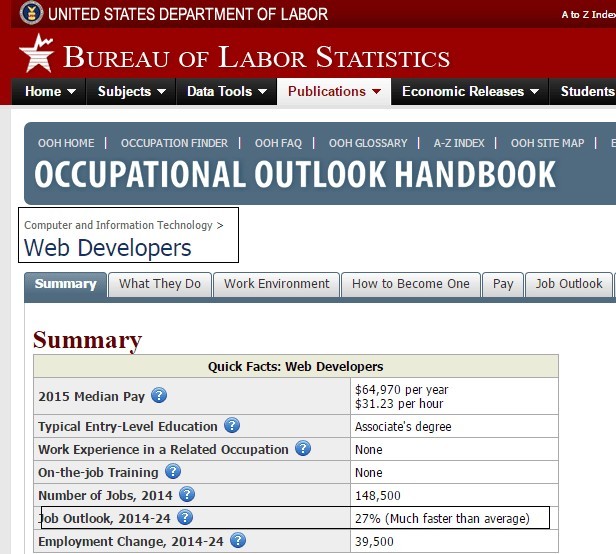Open the A-Z INDEX link
616x554 pixels.
(459, 143)
